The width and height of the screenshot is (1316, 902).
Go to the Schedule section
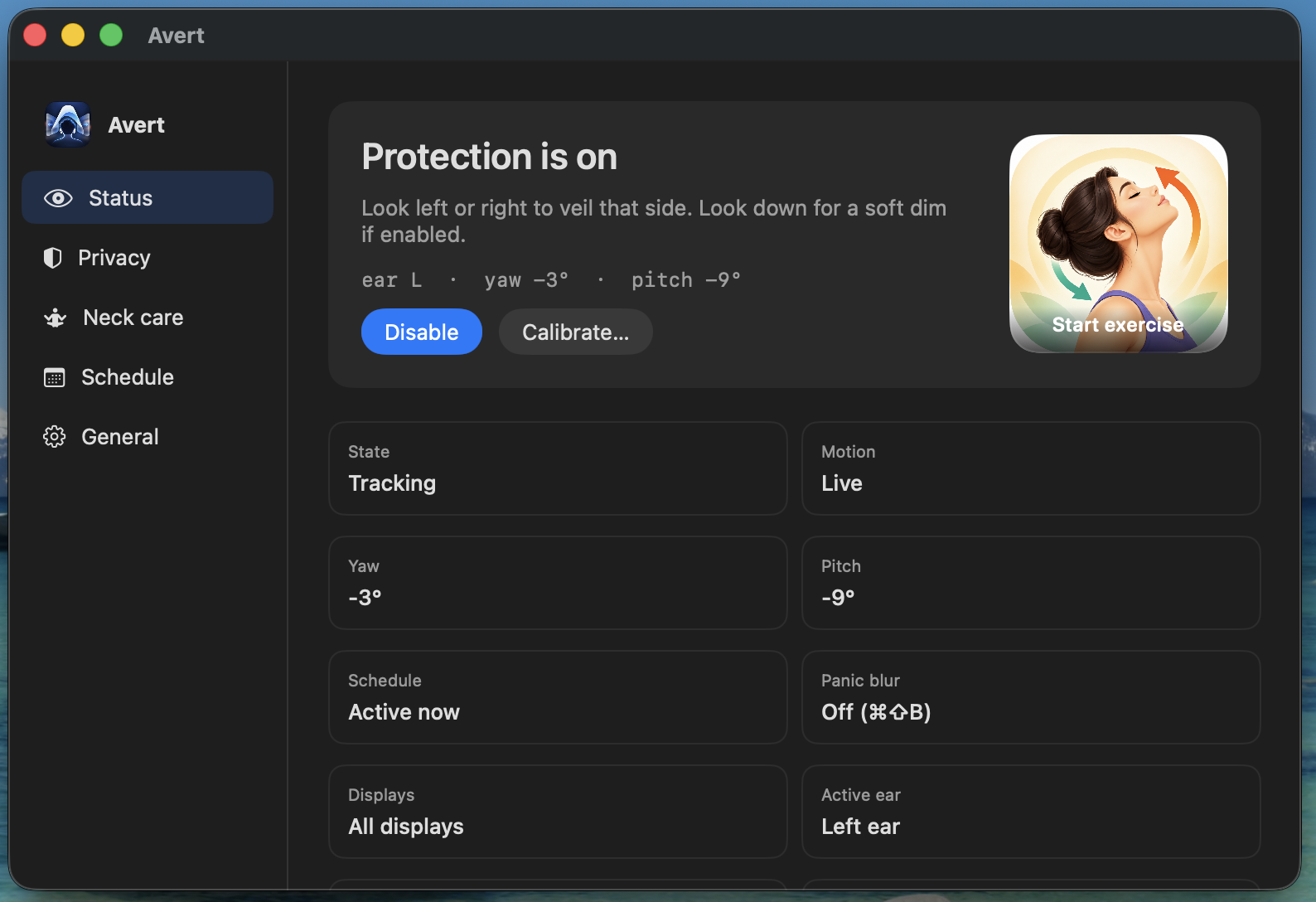(x=128, y=377)
